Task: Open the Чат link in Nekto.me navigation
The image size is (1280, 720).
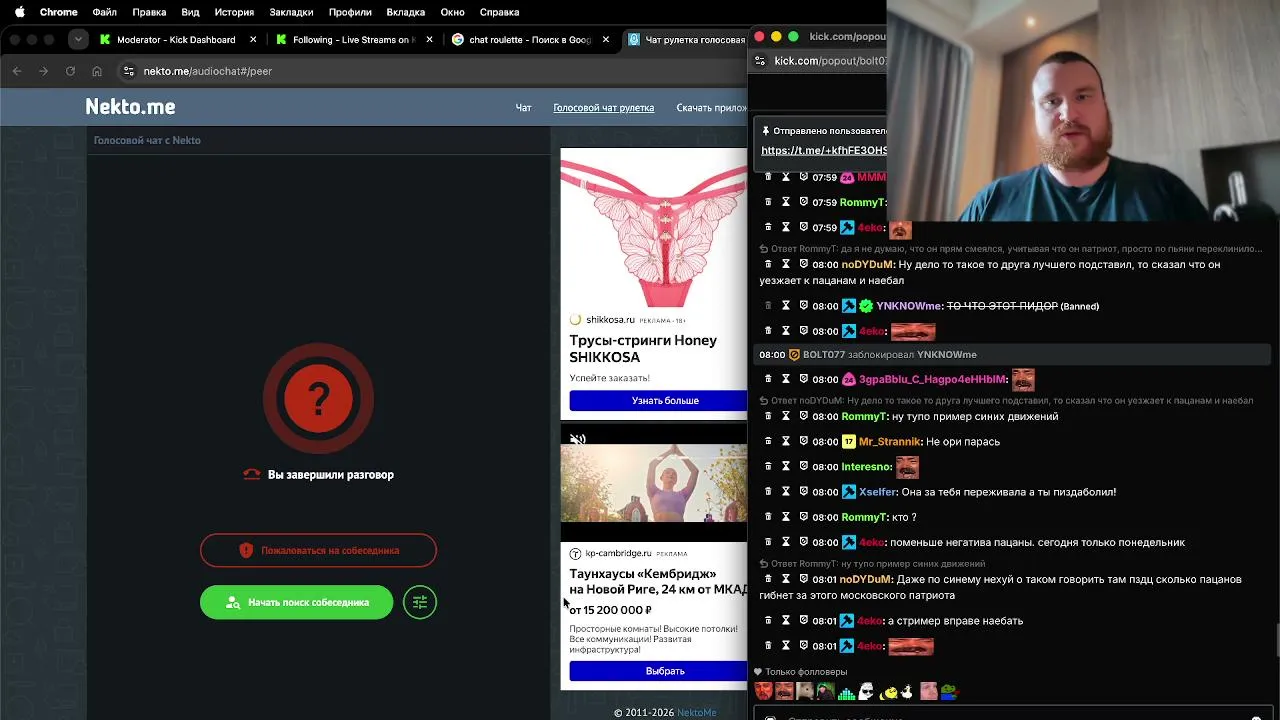Action: [x=523, y=108]
